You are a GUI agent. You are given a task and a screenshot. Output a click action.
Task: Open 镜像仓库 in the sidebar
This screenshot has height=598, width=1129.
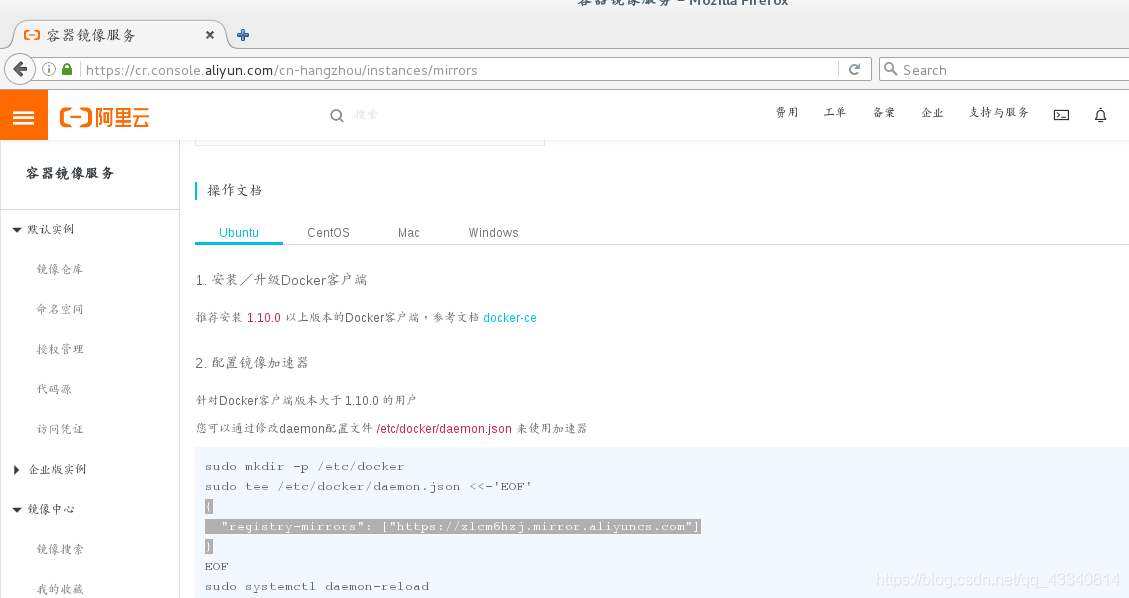60,269
